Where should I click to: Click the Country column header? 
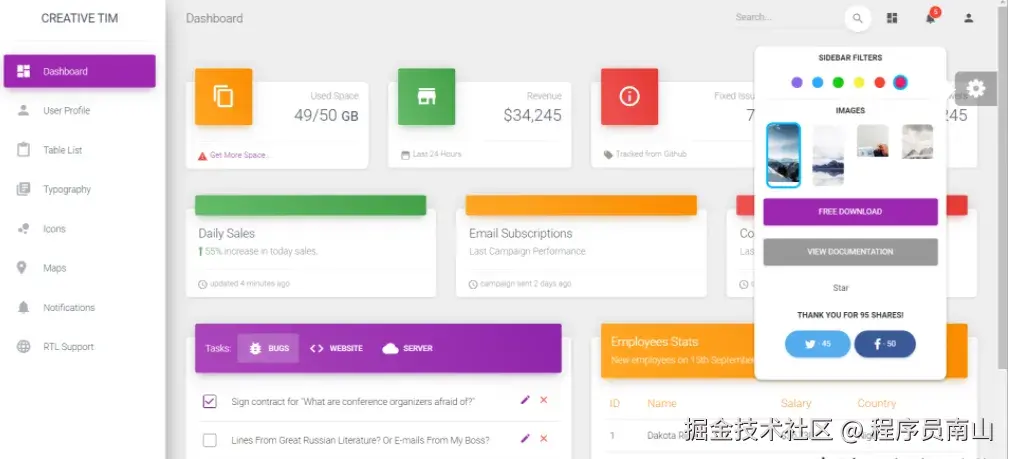[x=877, y=404]
